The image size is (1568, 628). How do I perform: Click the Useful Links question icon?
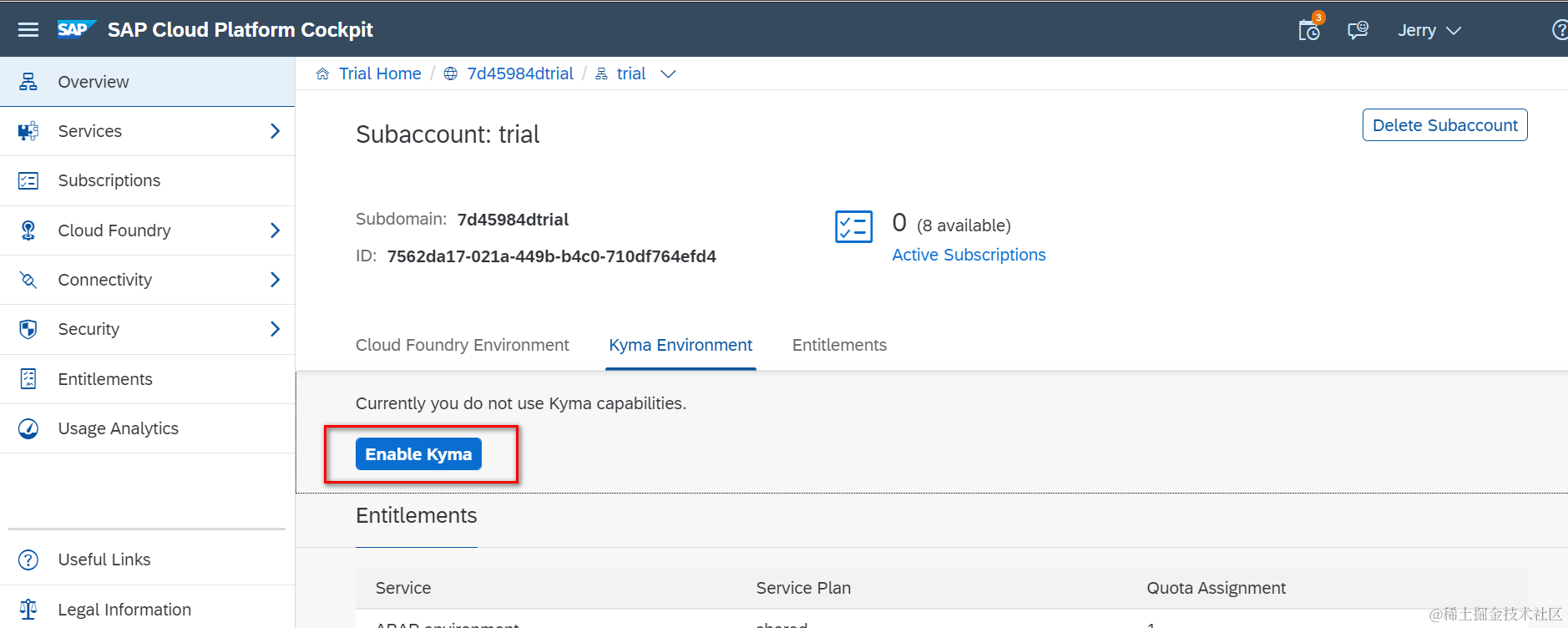pyautogui.click(x=28, y=560)
